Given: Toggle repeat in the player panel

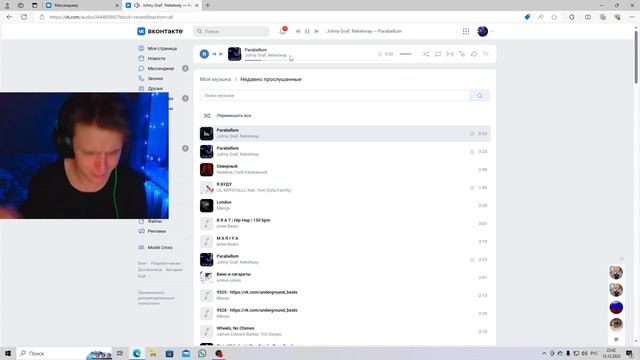Looking at the screenshot, I should 438,54.
